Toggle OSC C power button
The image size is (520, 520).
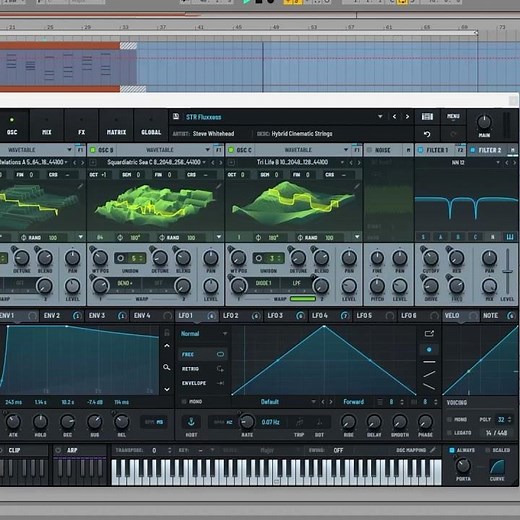point(231,150)
